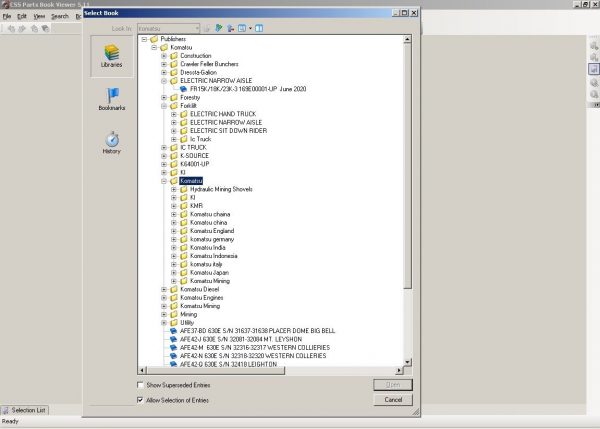Click the horizontal scrollbar thumb
Screen dimensions: 600x429
click(x=215, y=370)
